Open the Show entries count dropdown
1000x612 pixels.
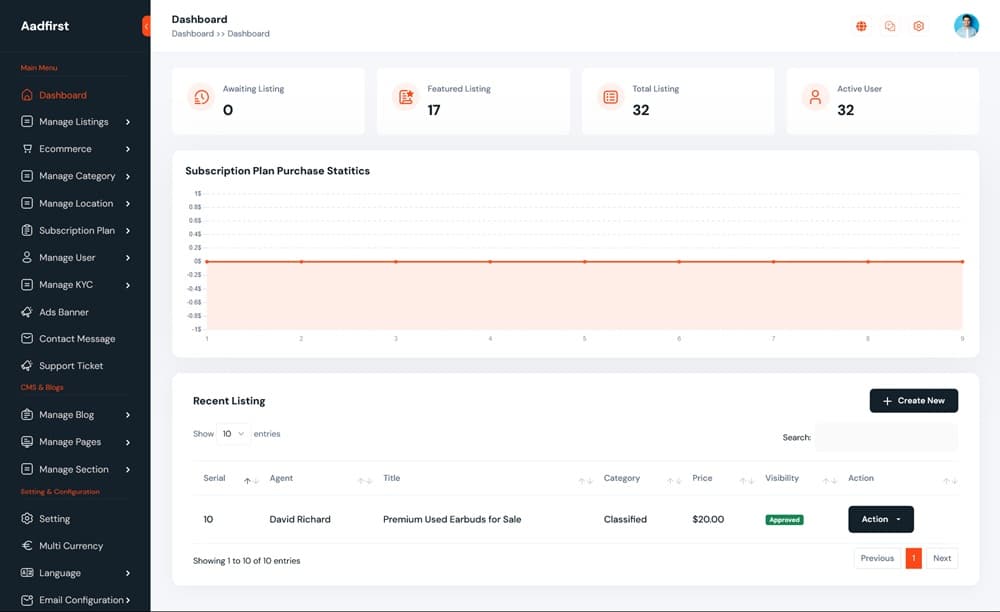(233, 434)
